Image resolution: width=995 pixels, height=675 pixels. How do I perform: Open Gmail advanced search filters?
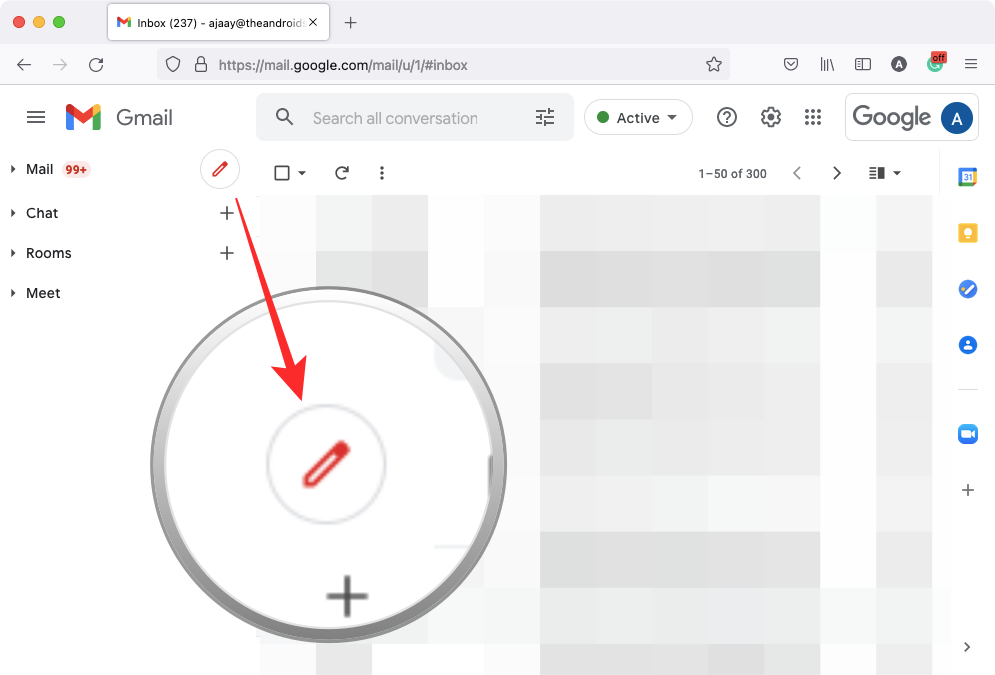tap(545, 117)
